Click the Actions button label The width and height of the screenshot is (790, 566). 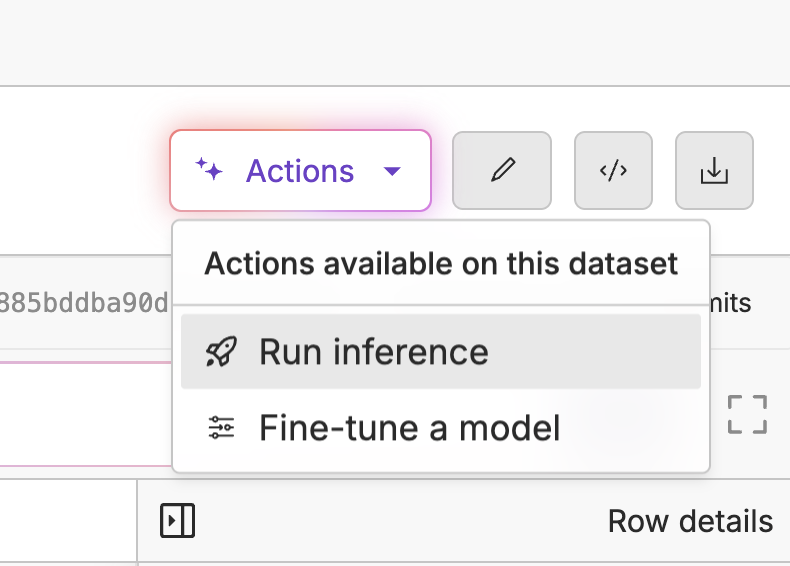[x=300, y=171]
